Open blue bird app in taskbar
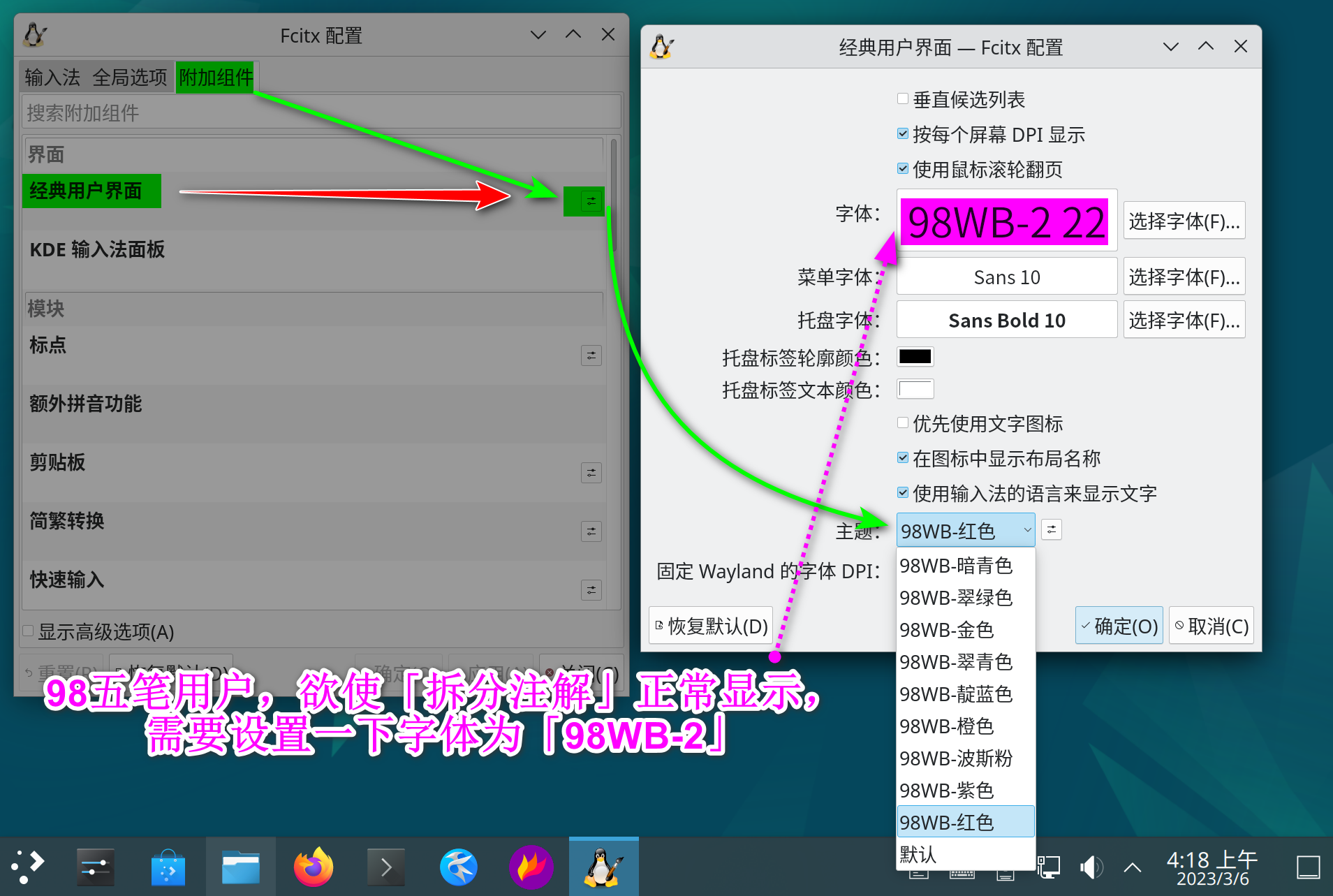The image size is (1333, 896). [459, 867]
